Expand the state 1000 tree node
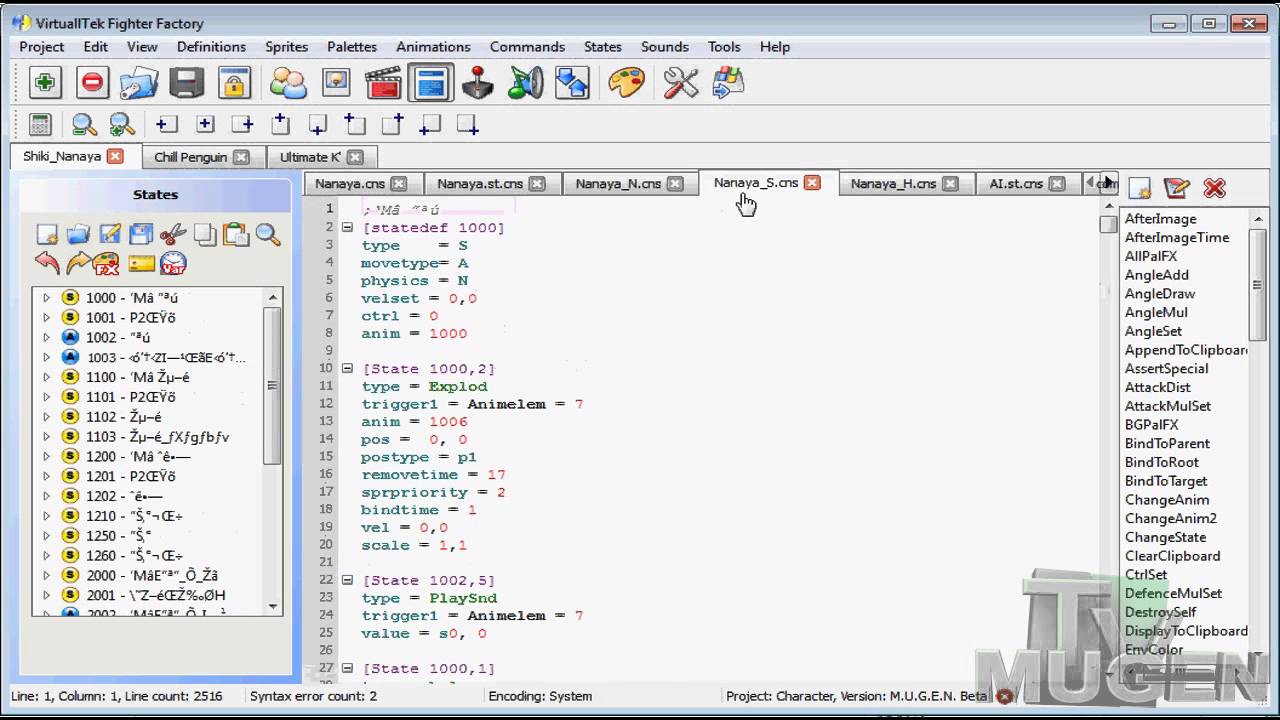 [46, 298]
